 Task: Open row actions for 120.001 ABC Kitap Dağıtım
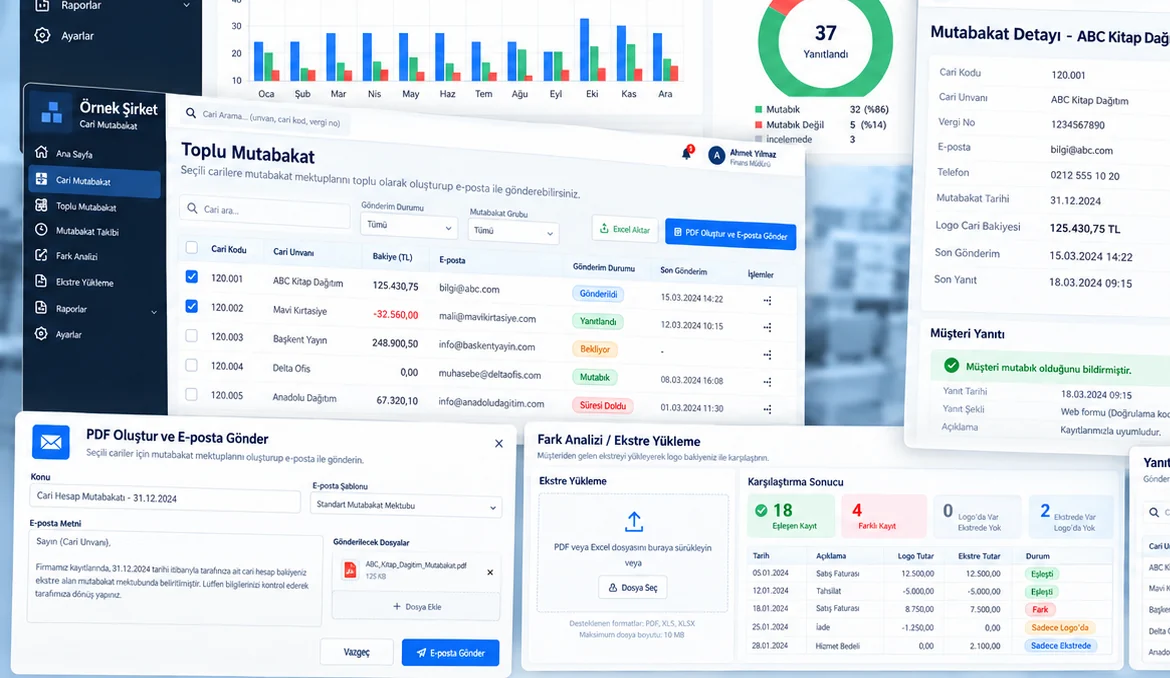(767, 301)
